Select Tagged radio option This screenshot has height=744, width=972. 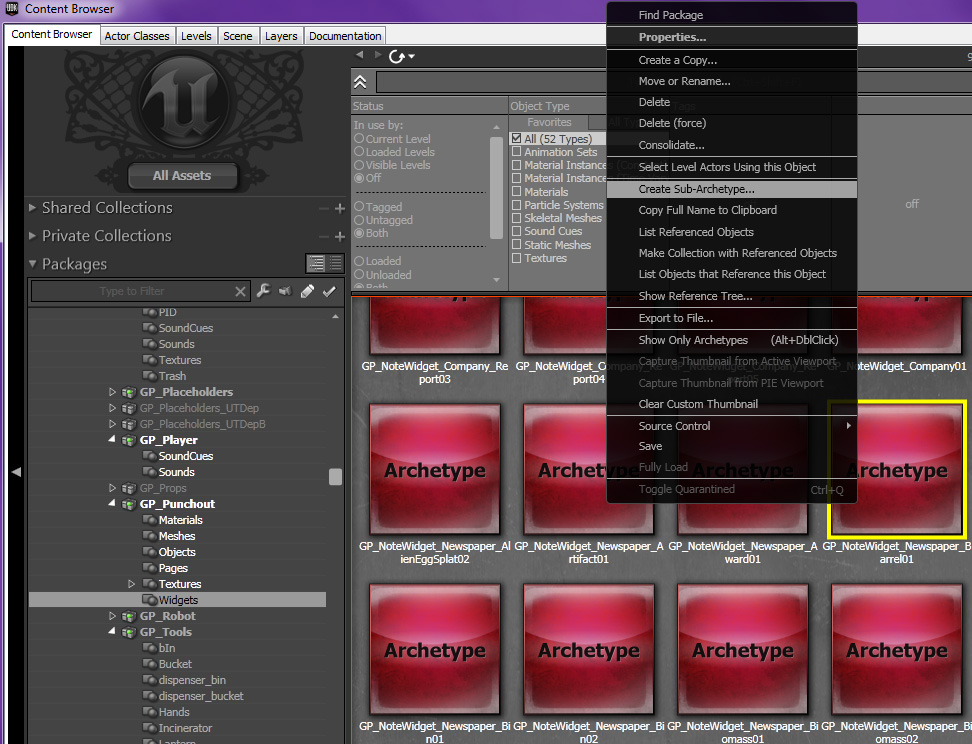point(359,206)
